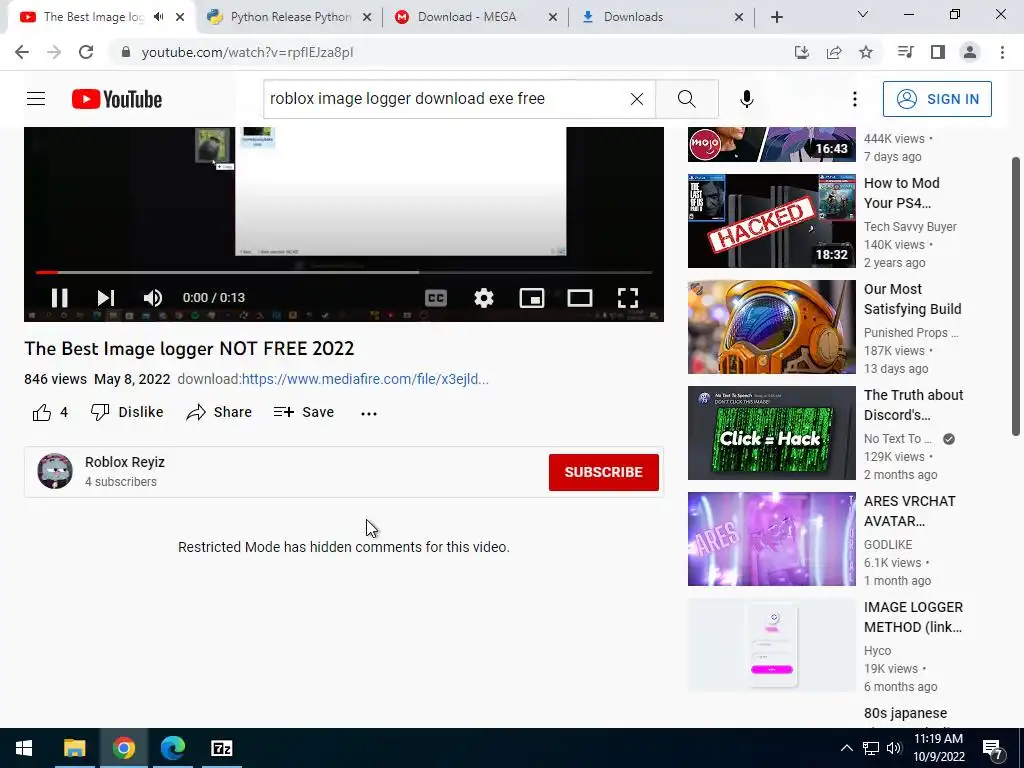This screenshot has height=768, width=1024.
Task: Bookmark this page with the star
Action: (x=866, y=52)
